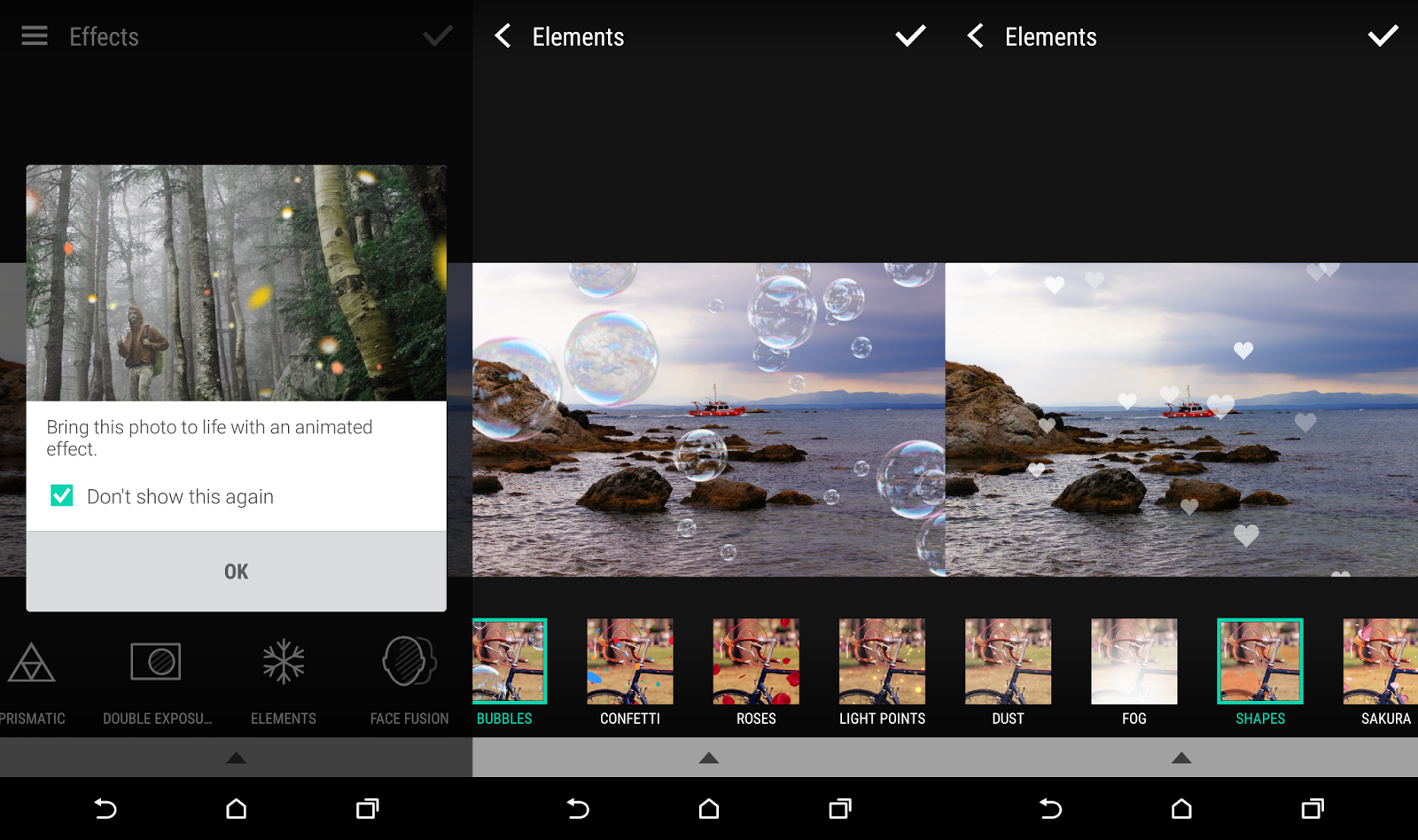Tap recent apps button on middle screen
Screen dimensions: 1418x840
pos(839,808)
